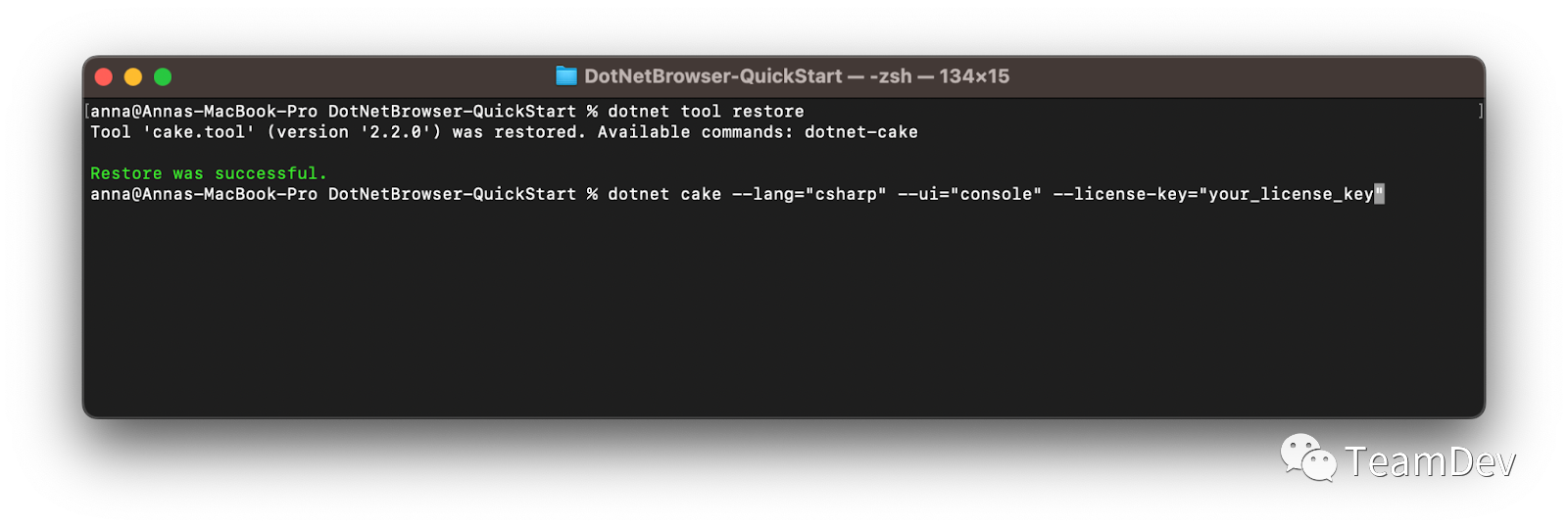The image size is (1568, 528).
Task: Click the left bracket mark before first prompt
Action: pyautogui.click(x=87, y=112)
